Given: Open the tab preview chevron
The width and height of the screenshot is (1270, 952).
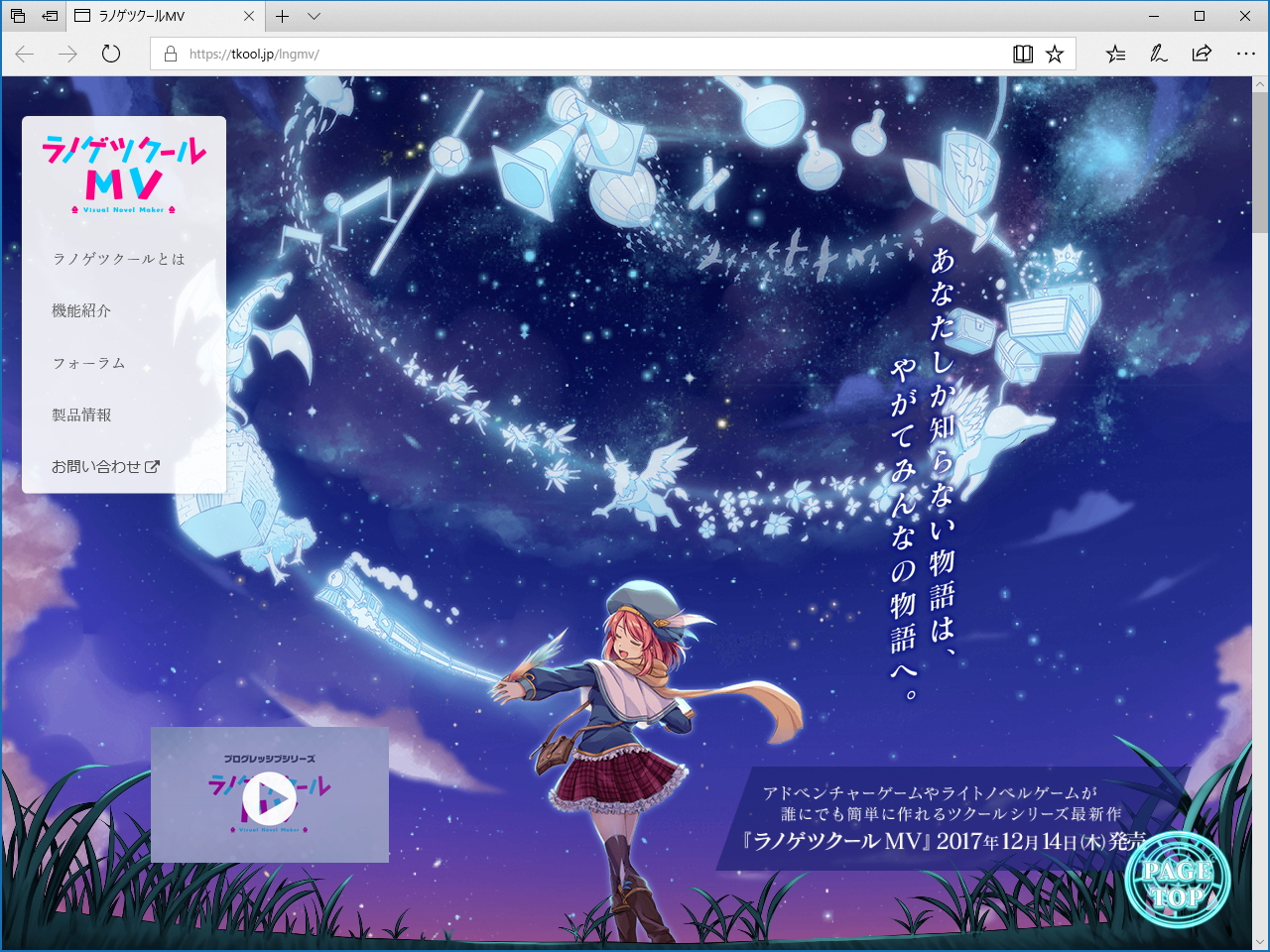Looking at the screenshot, I should [x=314, y=16].
